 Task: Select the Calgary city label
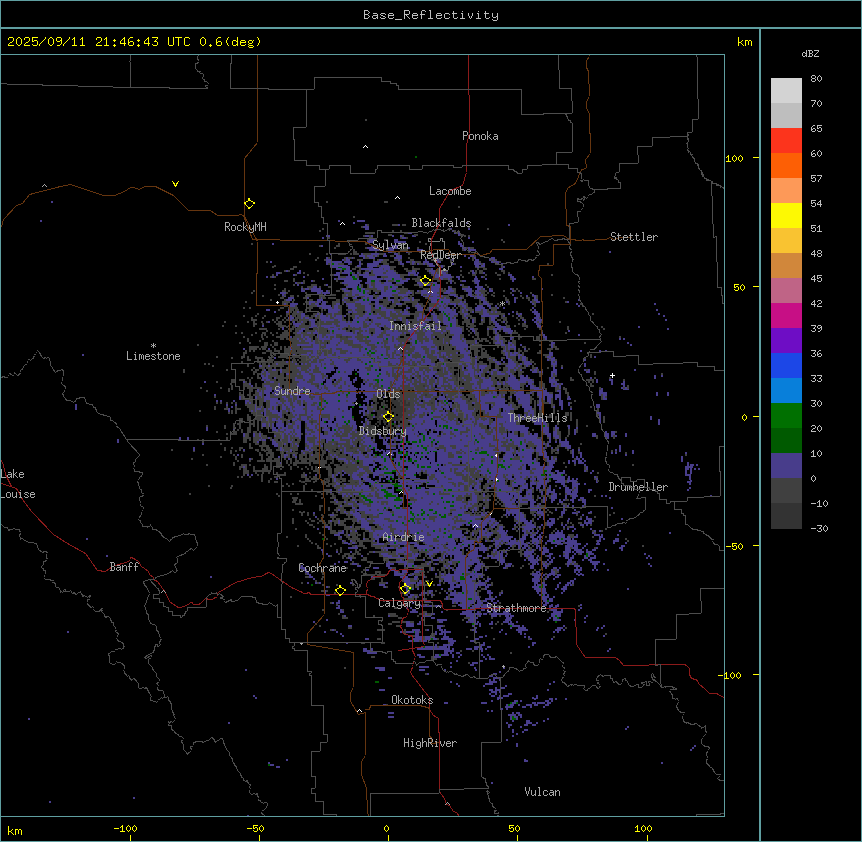(399, 603)
